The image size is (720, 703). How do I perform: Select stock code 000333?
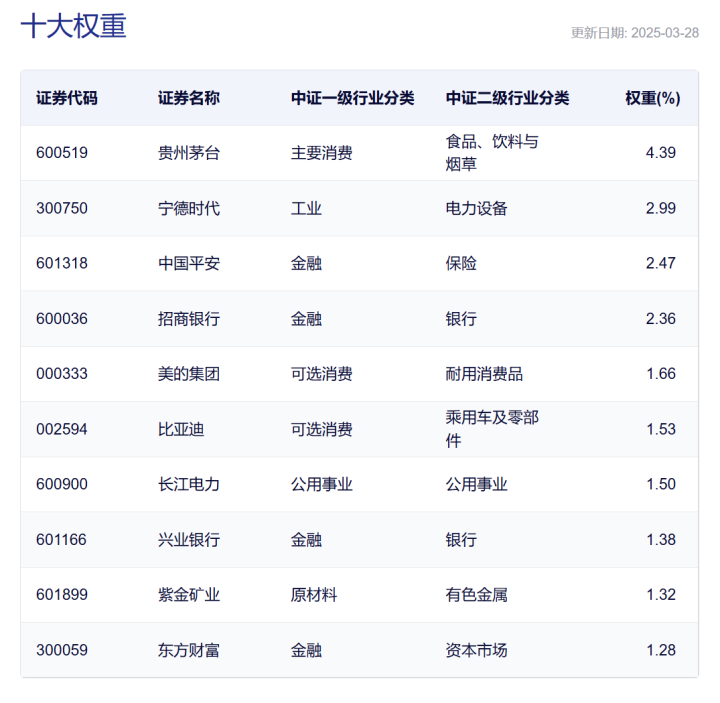click(62, 374)
